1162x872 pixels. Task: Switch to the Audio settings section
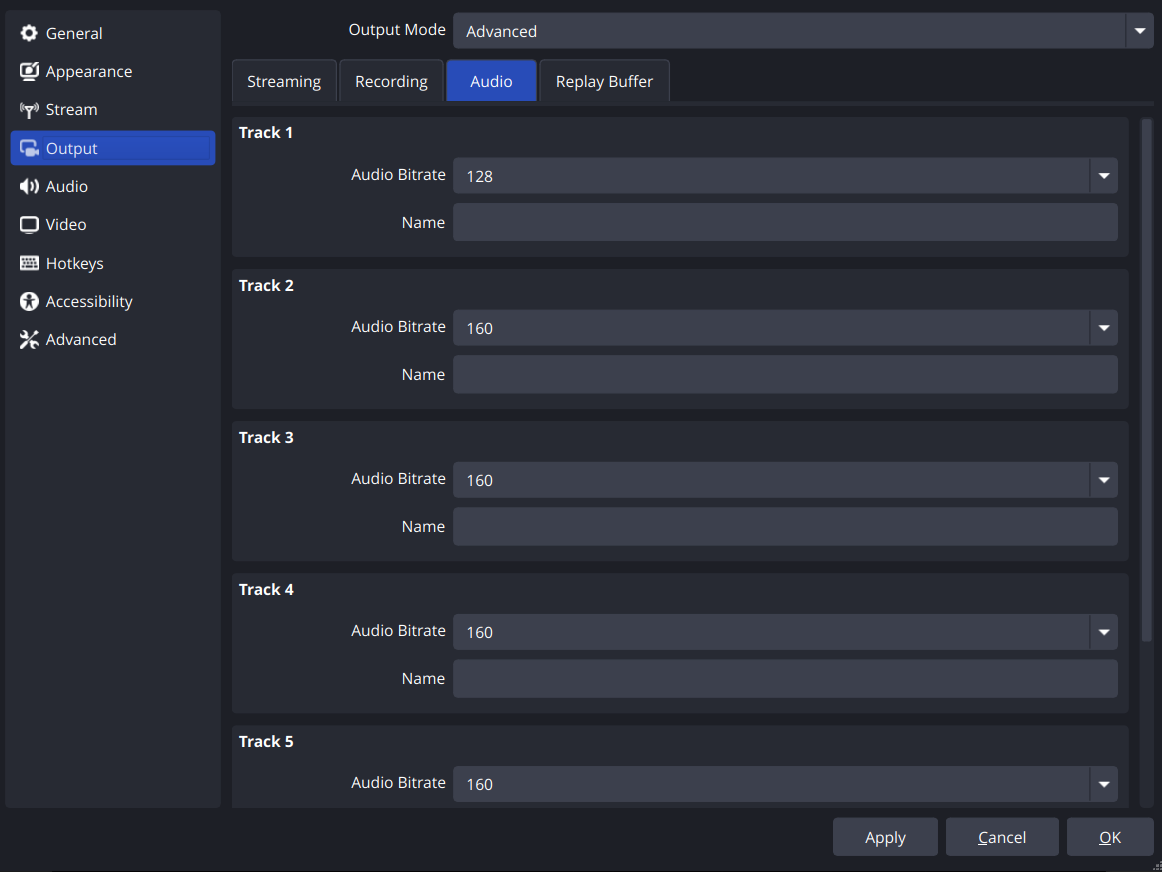click(x=66, y=186)
